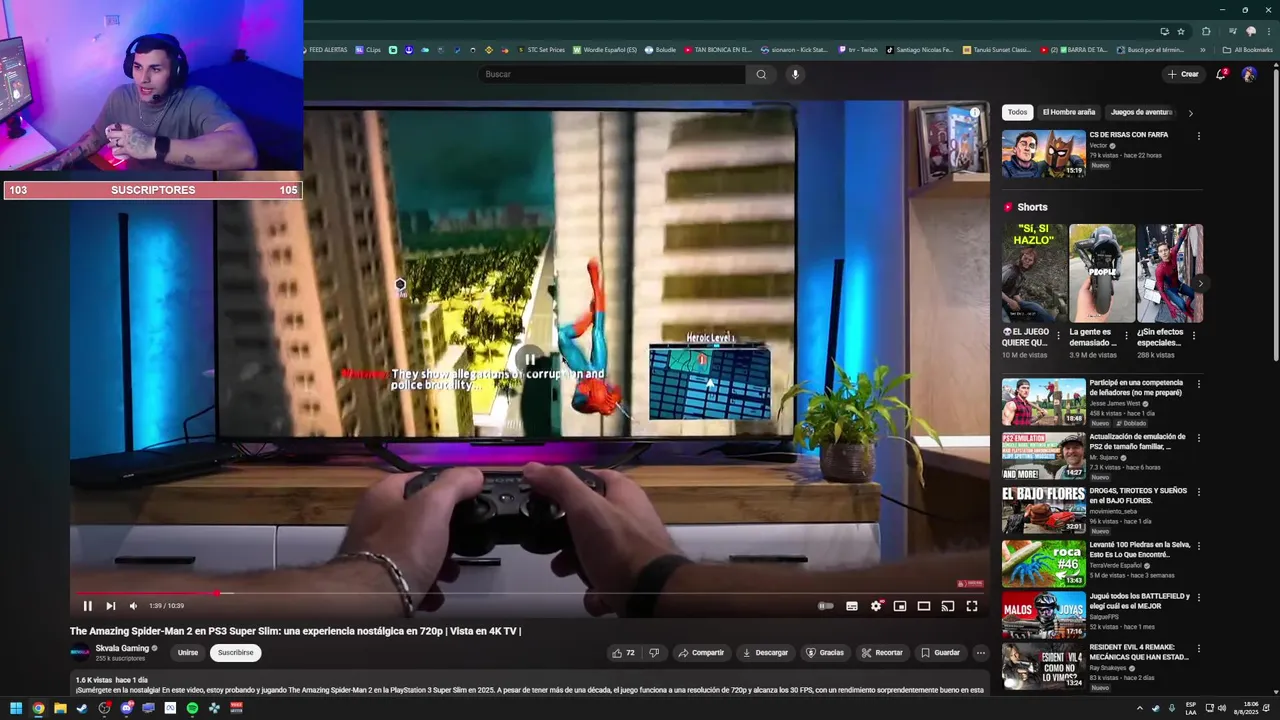1280x720 pixels.
Task: Open CS DE RISAS CON FARFA thumbnail
Action: point(1044,153)
